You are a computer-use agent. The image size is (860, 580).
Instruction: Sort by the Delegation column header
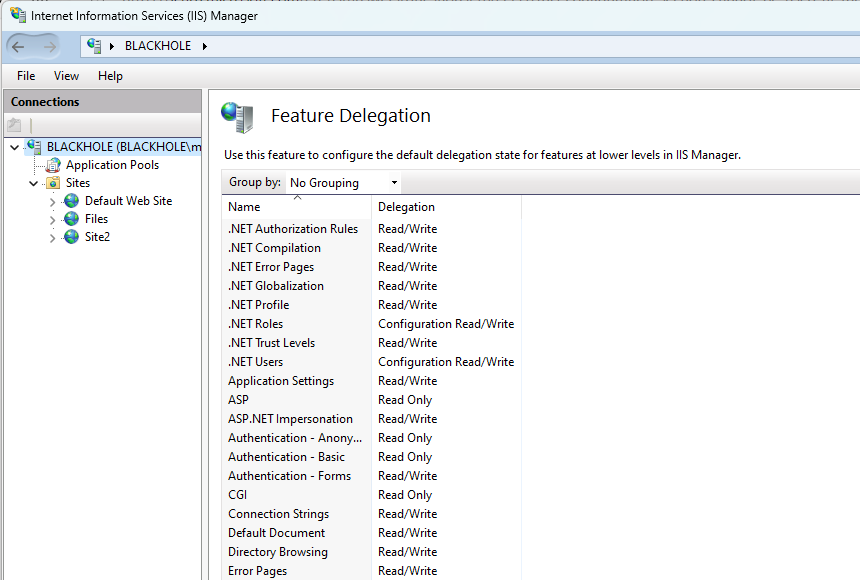pyautogui.click(x=446, y=207)
